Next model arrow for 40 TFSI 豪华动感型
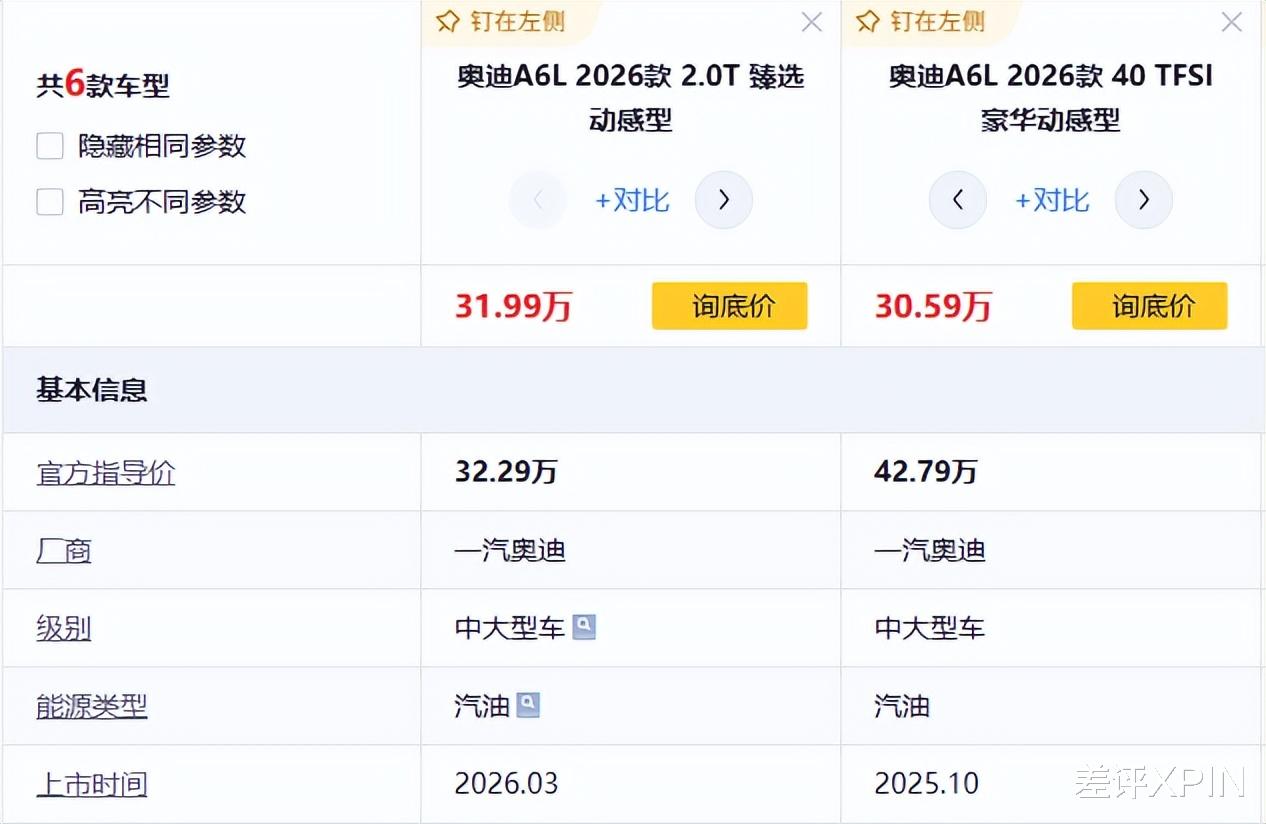The width and height of the screenshot is (1266, 824). pos(1144,200)
